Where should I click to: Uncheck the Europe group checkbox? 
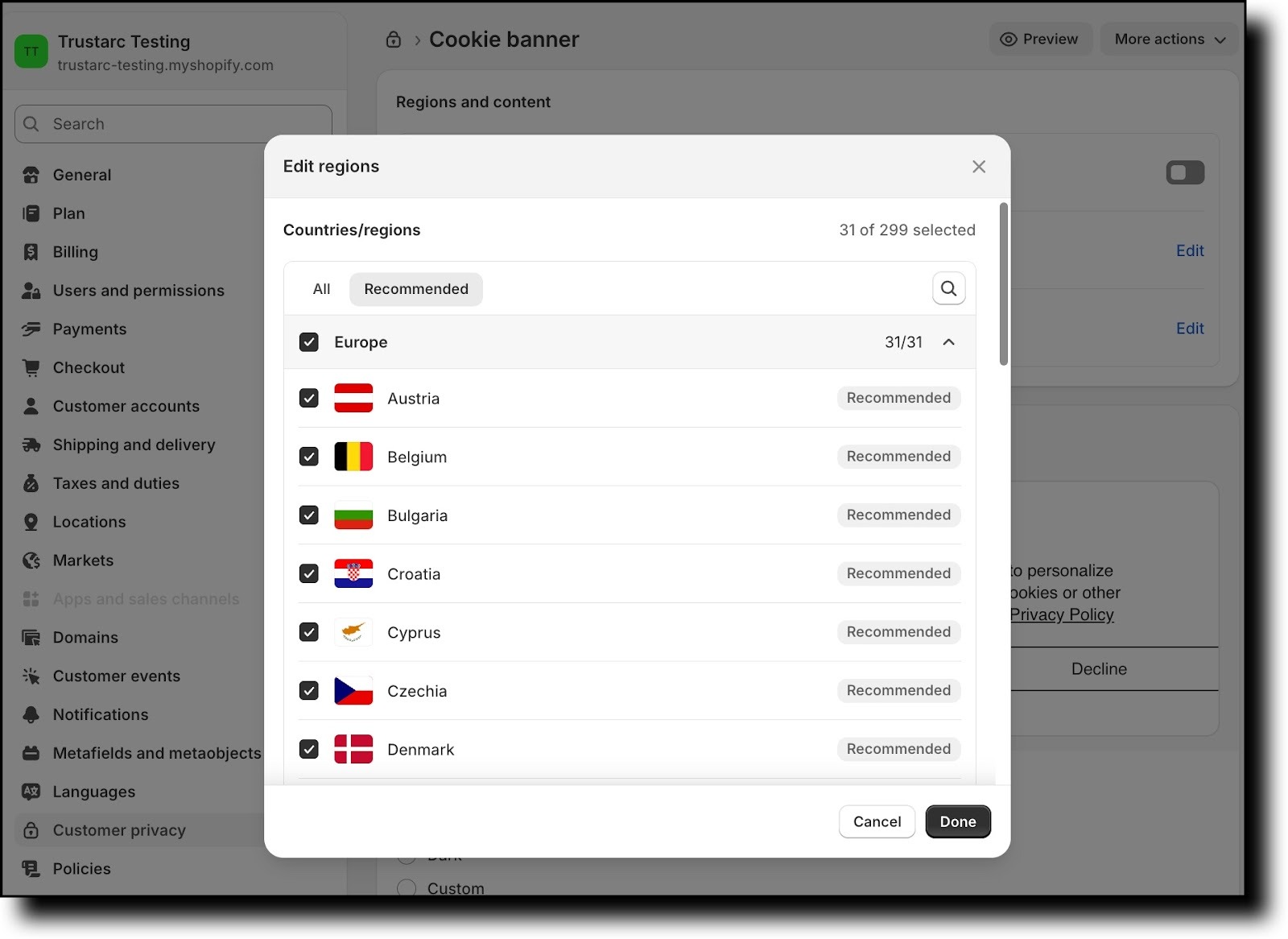pyautogui.click(x=309, y=342)
